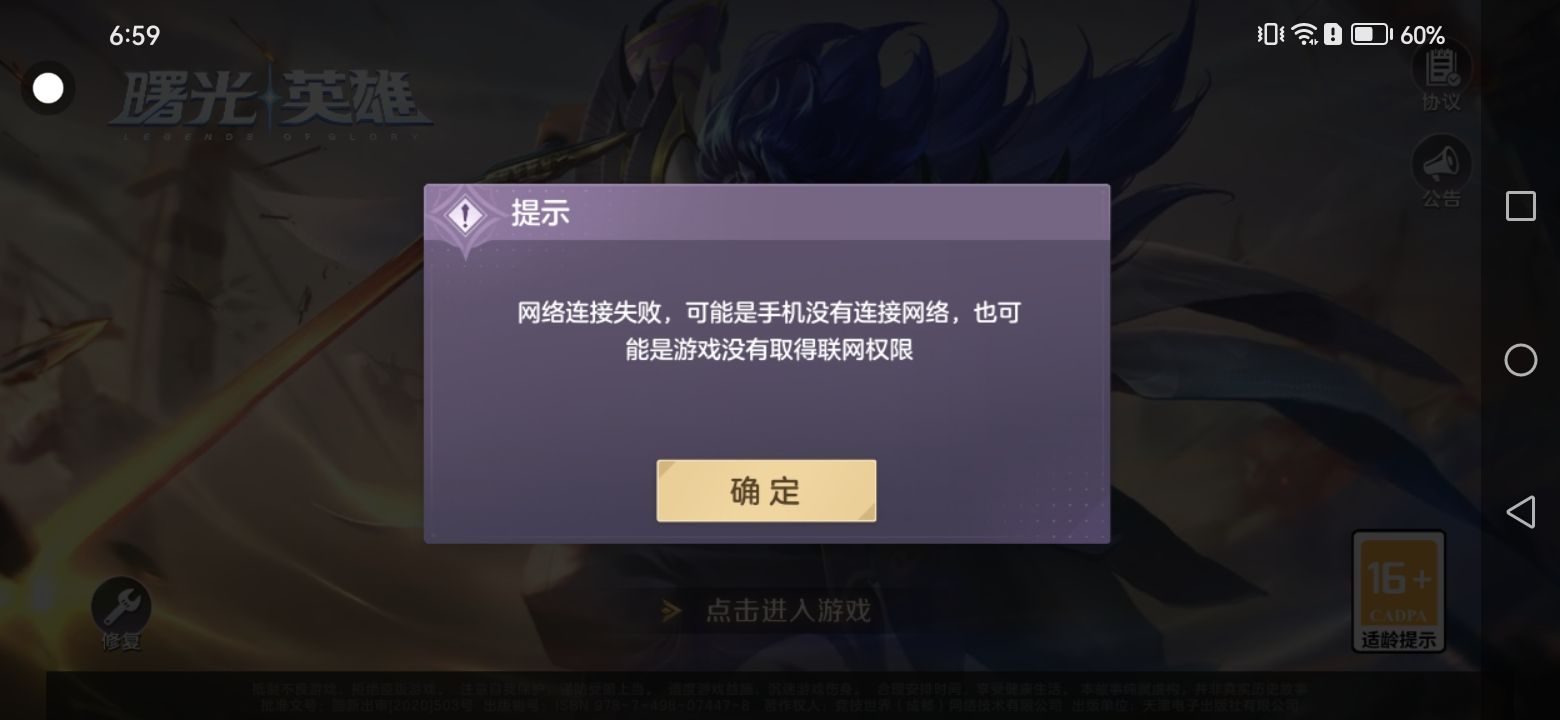Tap the vibrate mode status icon

point(1270,35)
